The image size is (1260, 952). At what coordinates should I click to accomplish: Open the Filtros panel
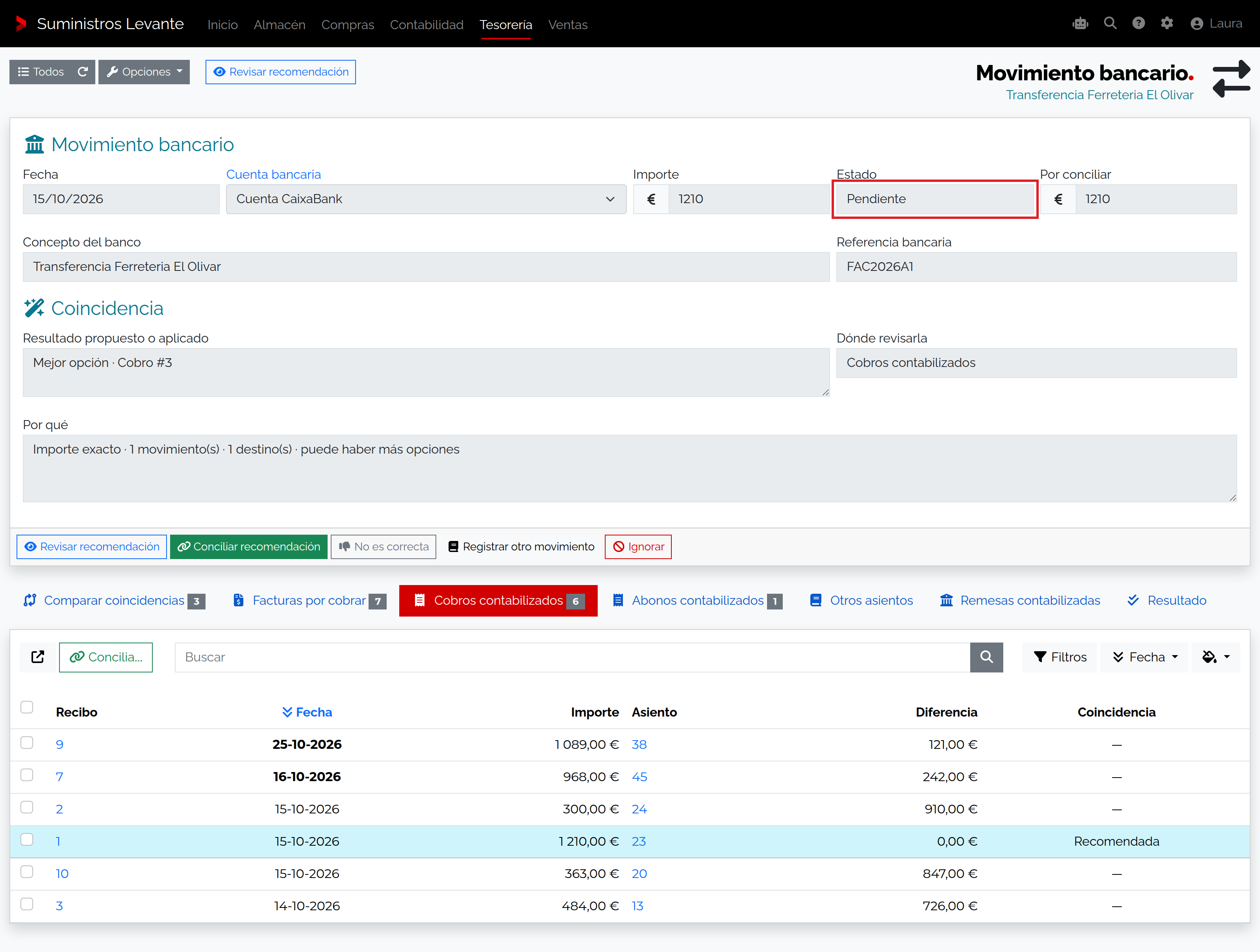tap(1060, 657)
